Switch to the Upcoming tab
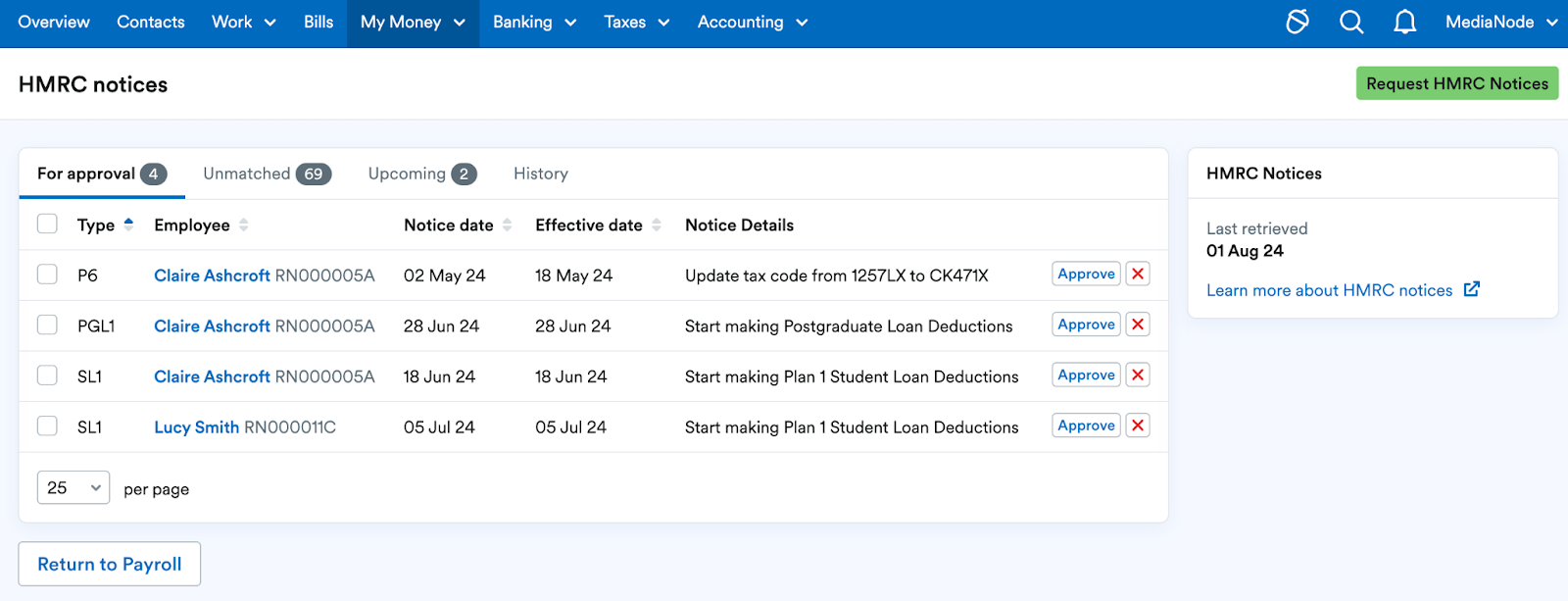1568x601 pixels. [422, 174]
